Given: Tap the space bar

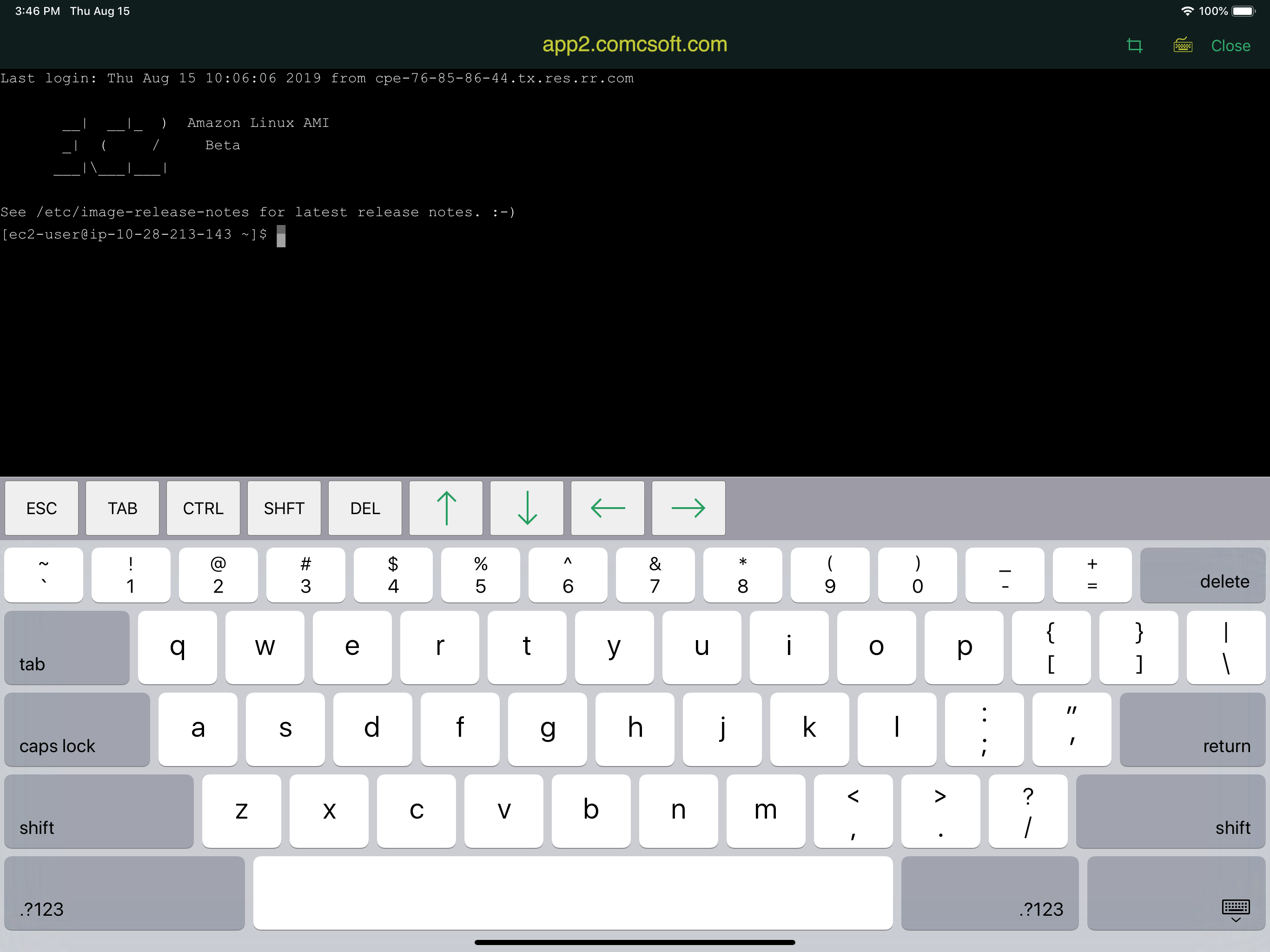Looking at the screenshot, I should 572,892.
